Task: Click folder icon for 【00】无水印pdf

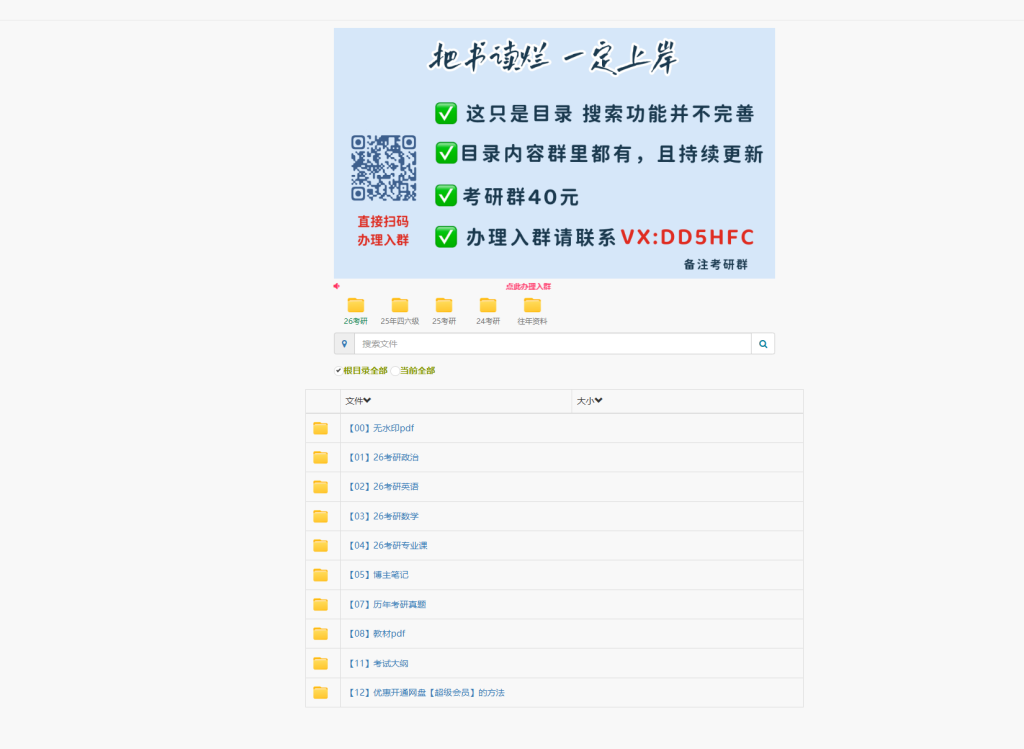Action: [x=321, y=428]
